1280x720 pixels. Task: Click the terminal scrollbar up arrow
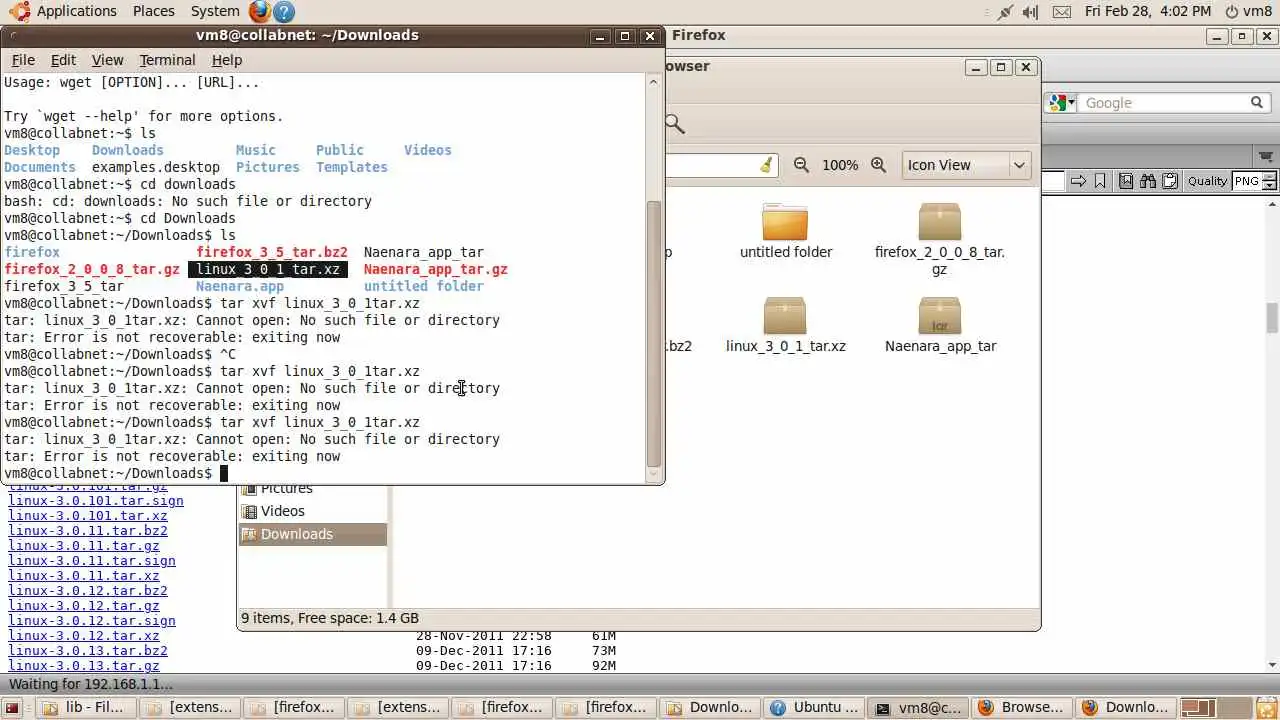pos(655,81)
